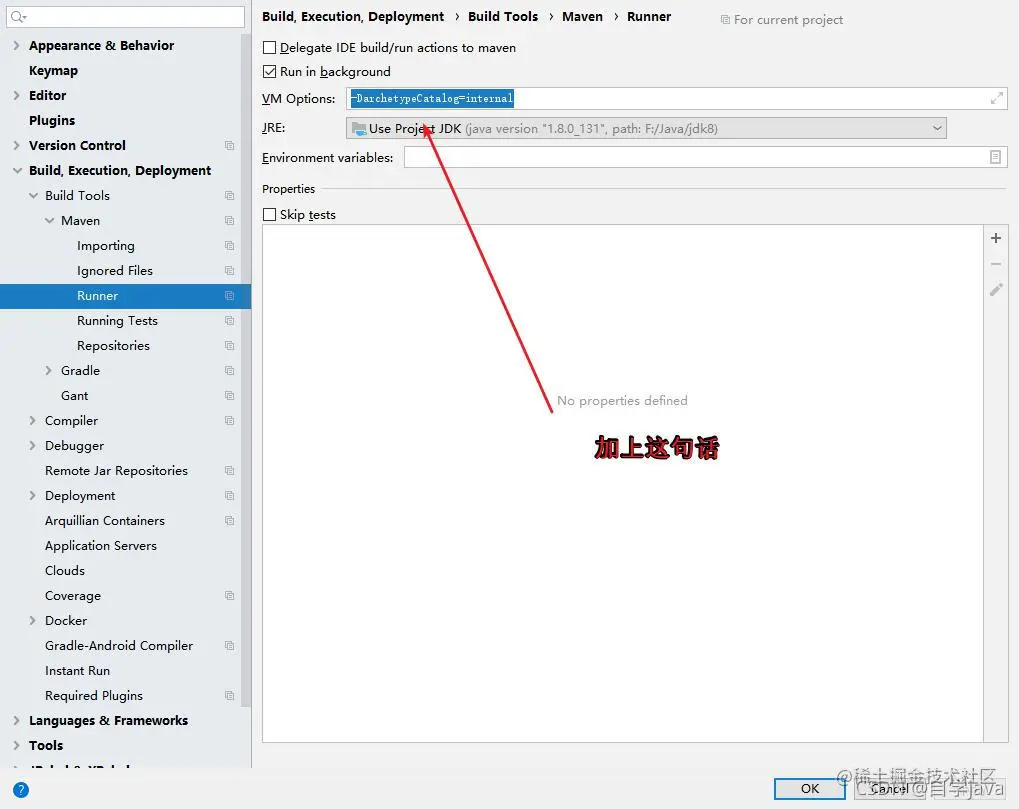1019x809 pixels.
Task: Expand the Gradle node
Action: 49,370
